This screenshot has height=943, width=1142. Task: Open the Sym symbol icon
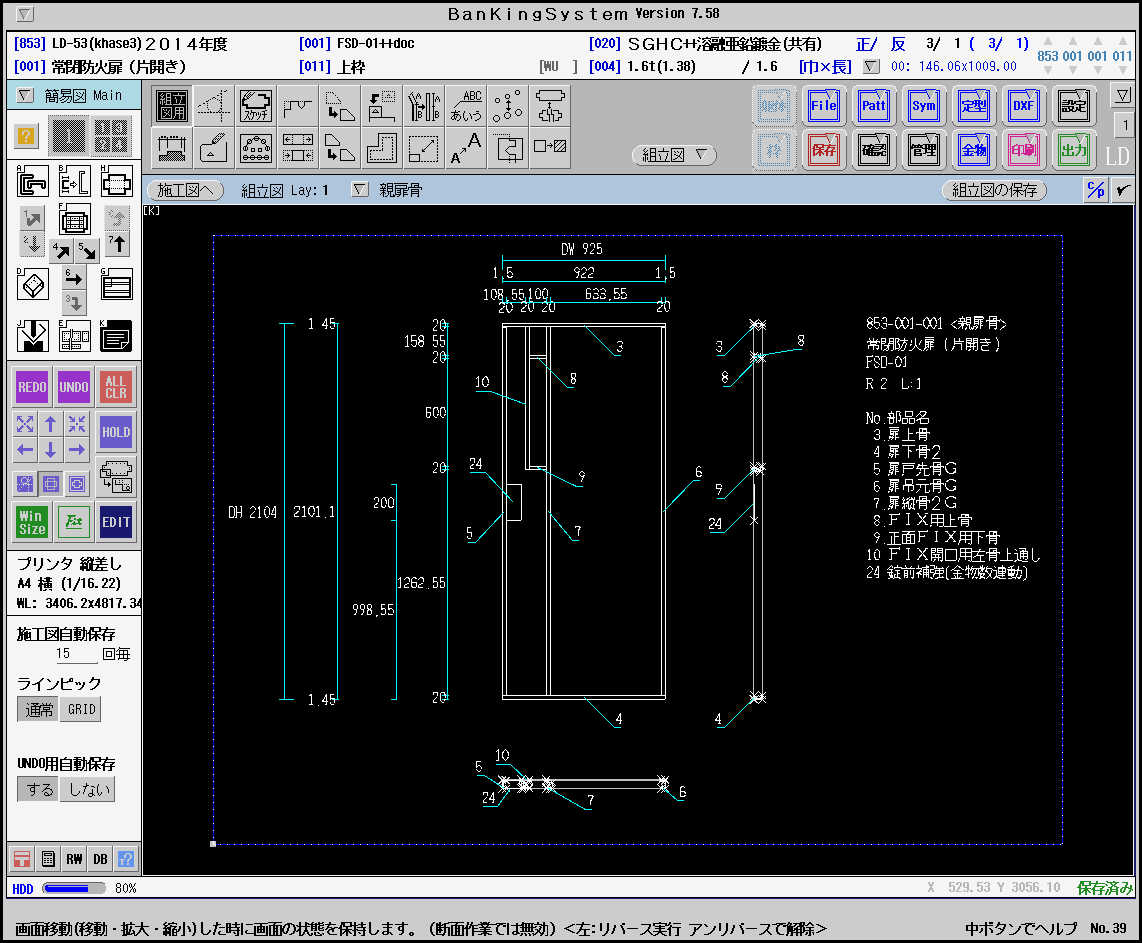pyautogui.click(x=924, y=106)
